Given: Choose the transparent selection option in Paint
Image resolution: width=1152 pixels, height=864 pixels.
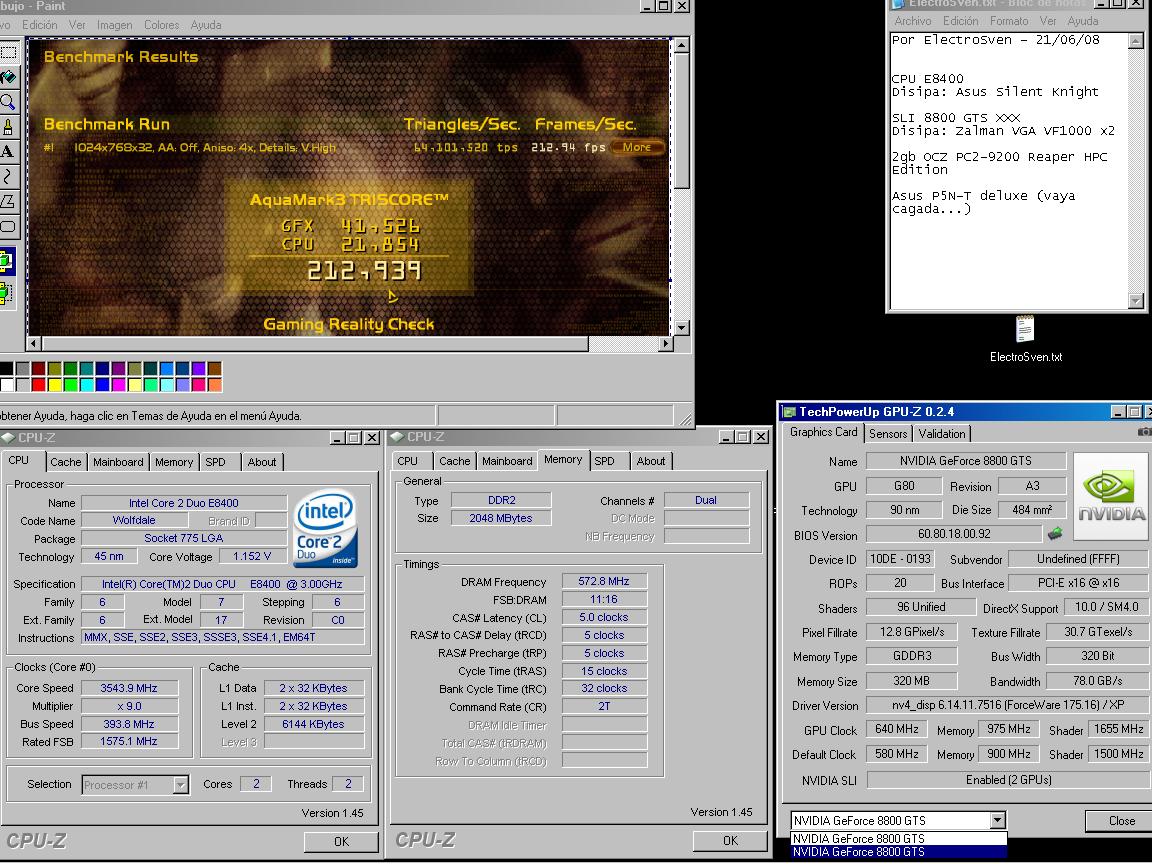Looking at the screenshot, I should click(6, 293).
